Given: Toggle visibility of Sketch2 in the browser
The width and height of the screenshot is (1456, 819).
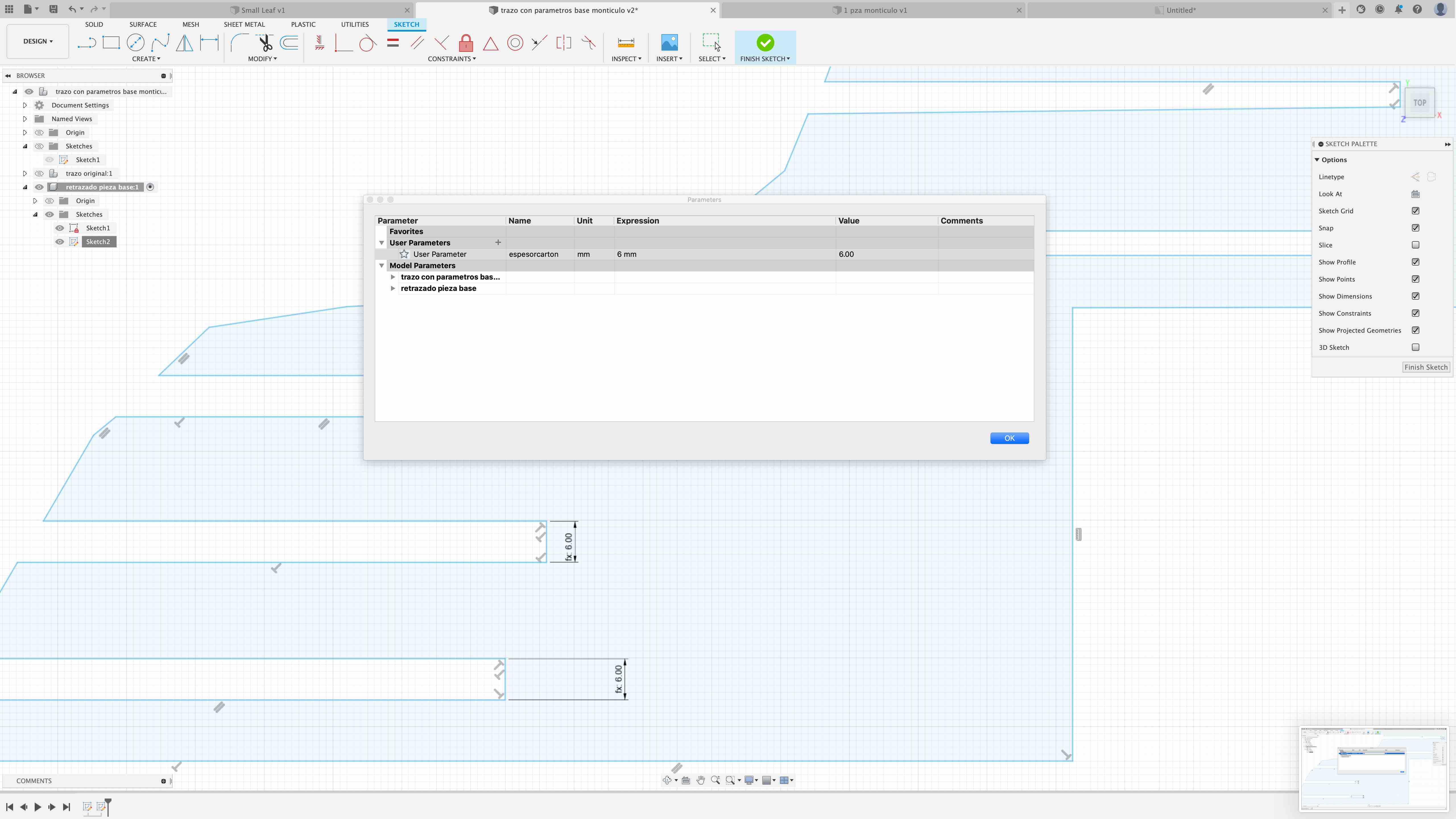Looking at the screenshot, I should click(x=59, y=242).
